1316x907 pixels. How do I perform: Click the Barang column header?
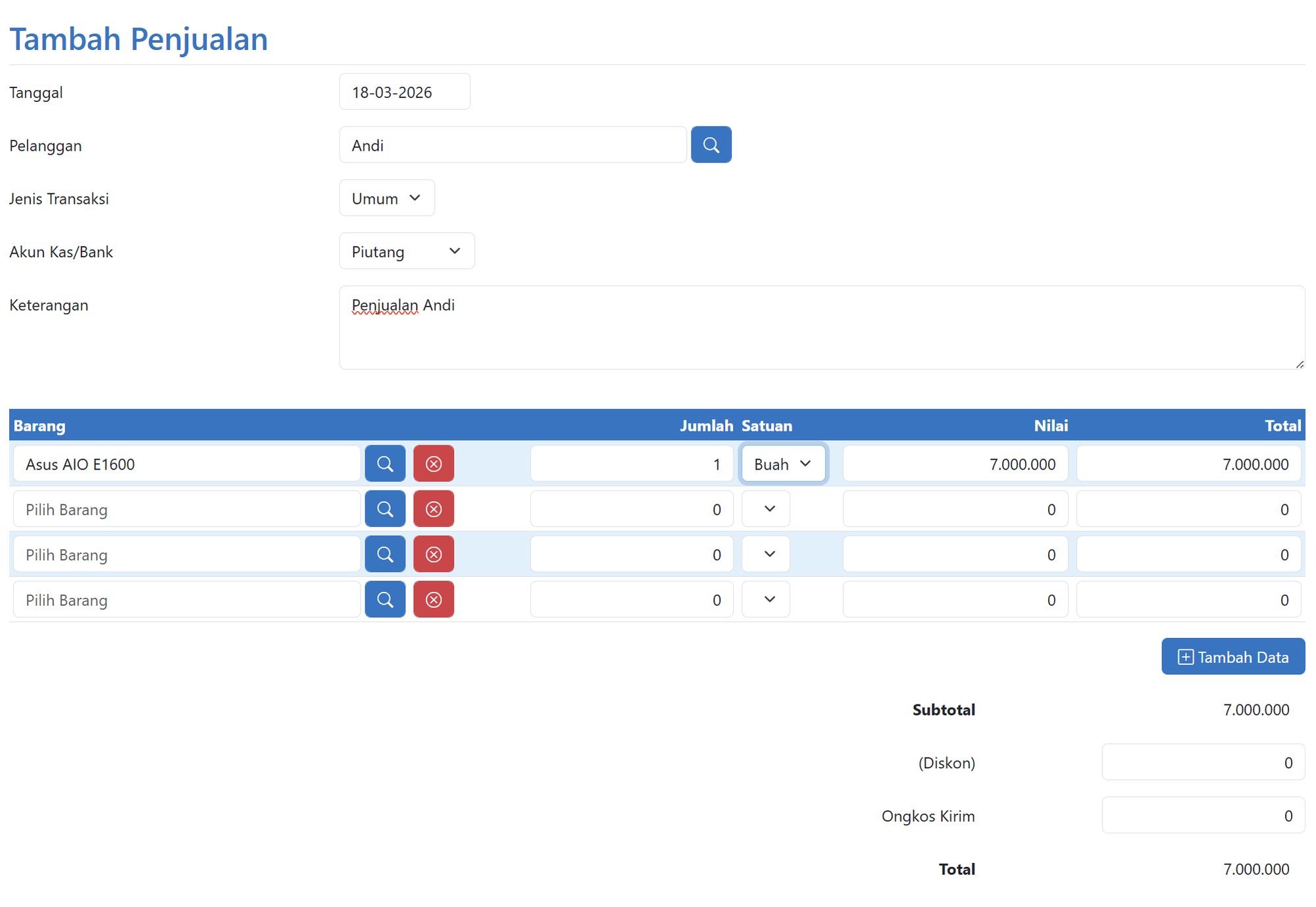tap(39, 426)
